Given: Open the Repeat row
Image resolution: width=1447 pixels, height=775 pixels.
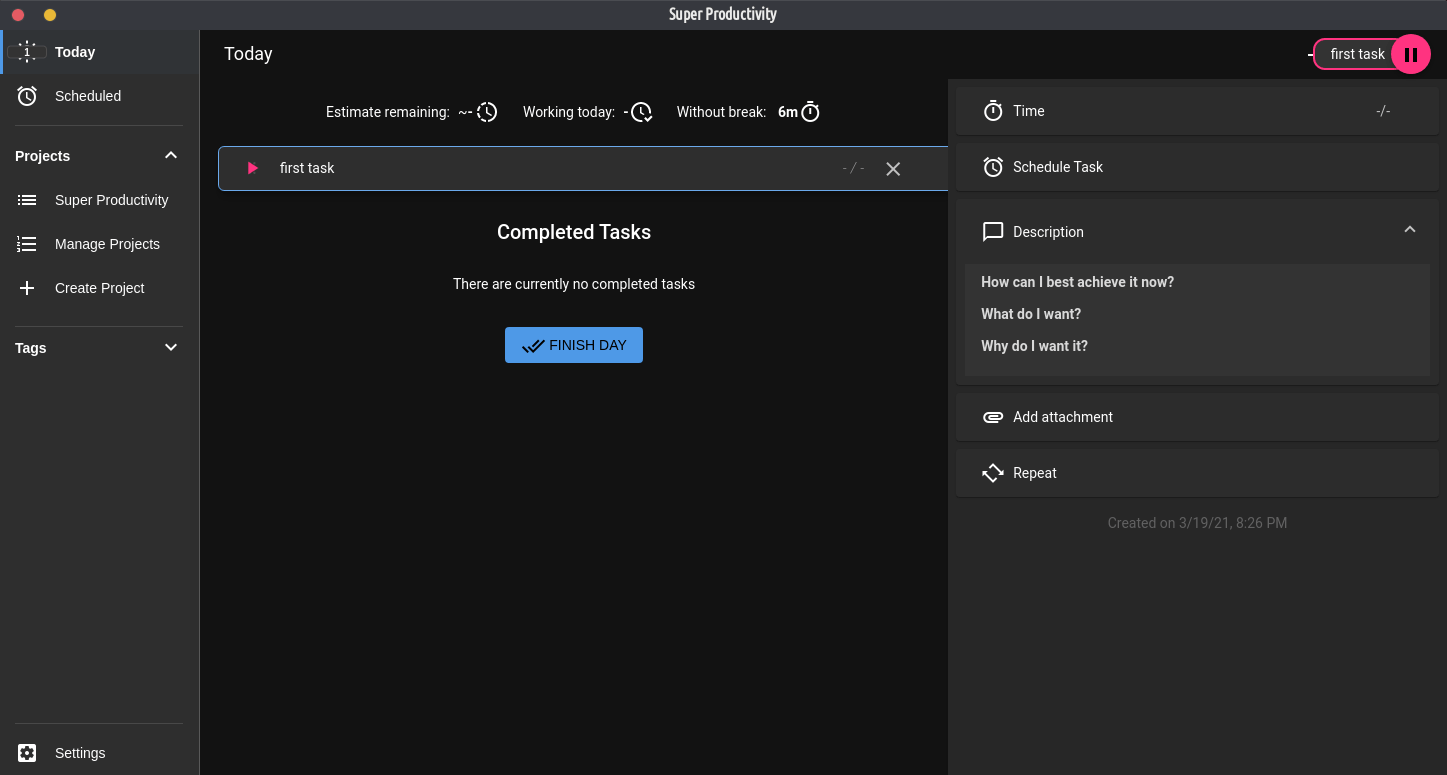Looking at the screenshot, I should point(1197,473).
